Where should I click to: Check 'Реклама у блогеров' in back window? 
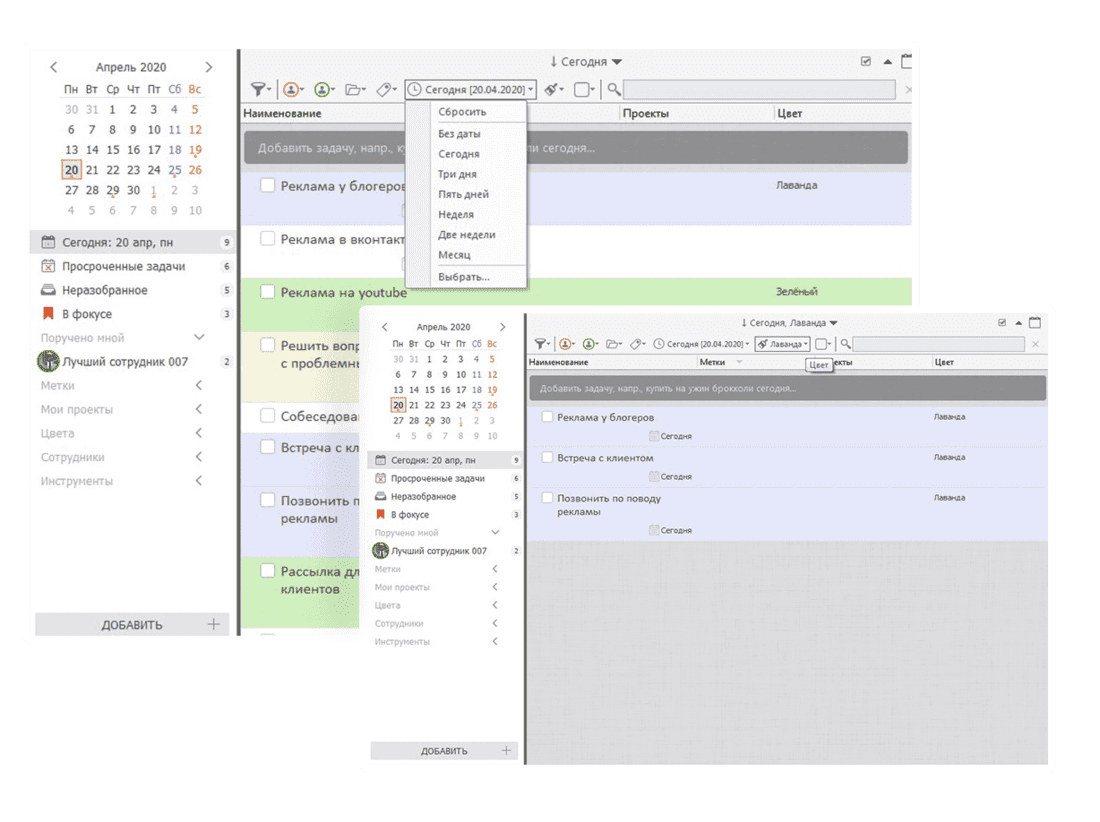[267, 185]
